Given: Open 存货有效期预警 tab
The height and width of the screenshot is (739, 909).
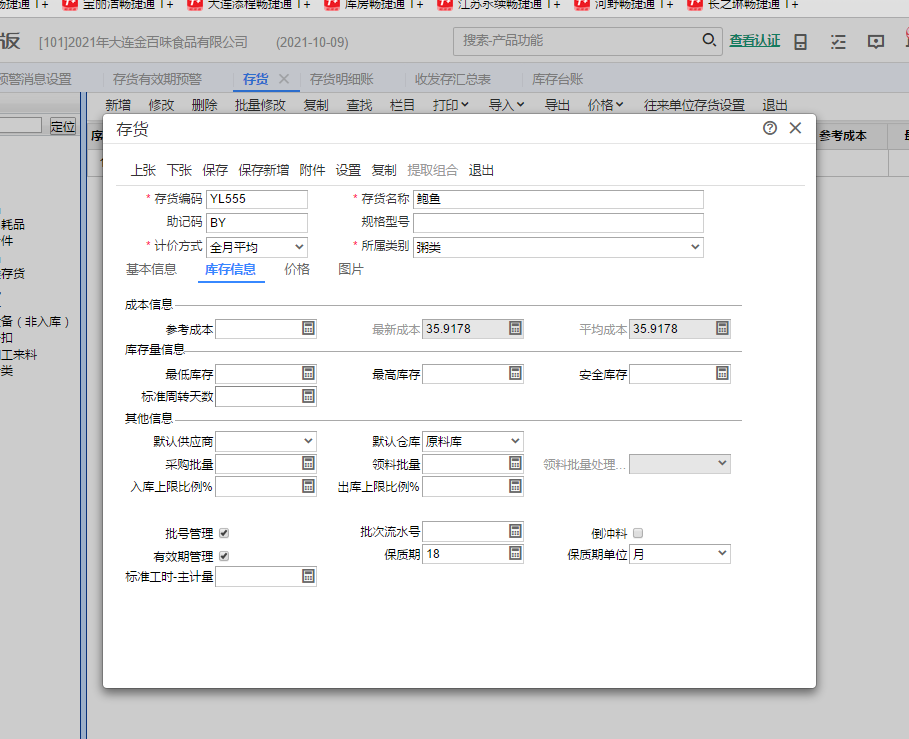Looking at the screenshot, I should pyautogui.click(x=157, y=79).
